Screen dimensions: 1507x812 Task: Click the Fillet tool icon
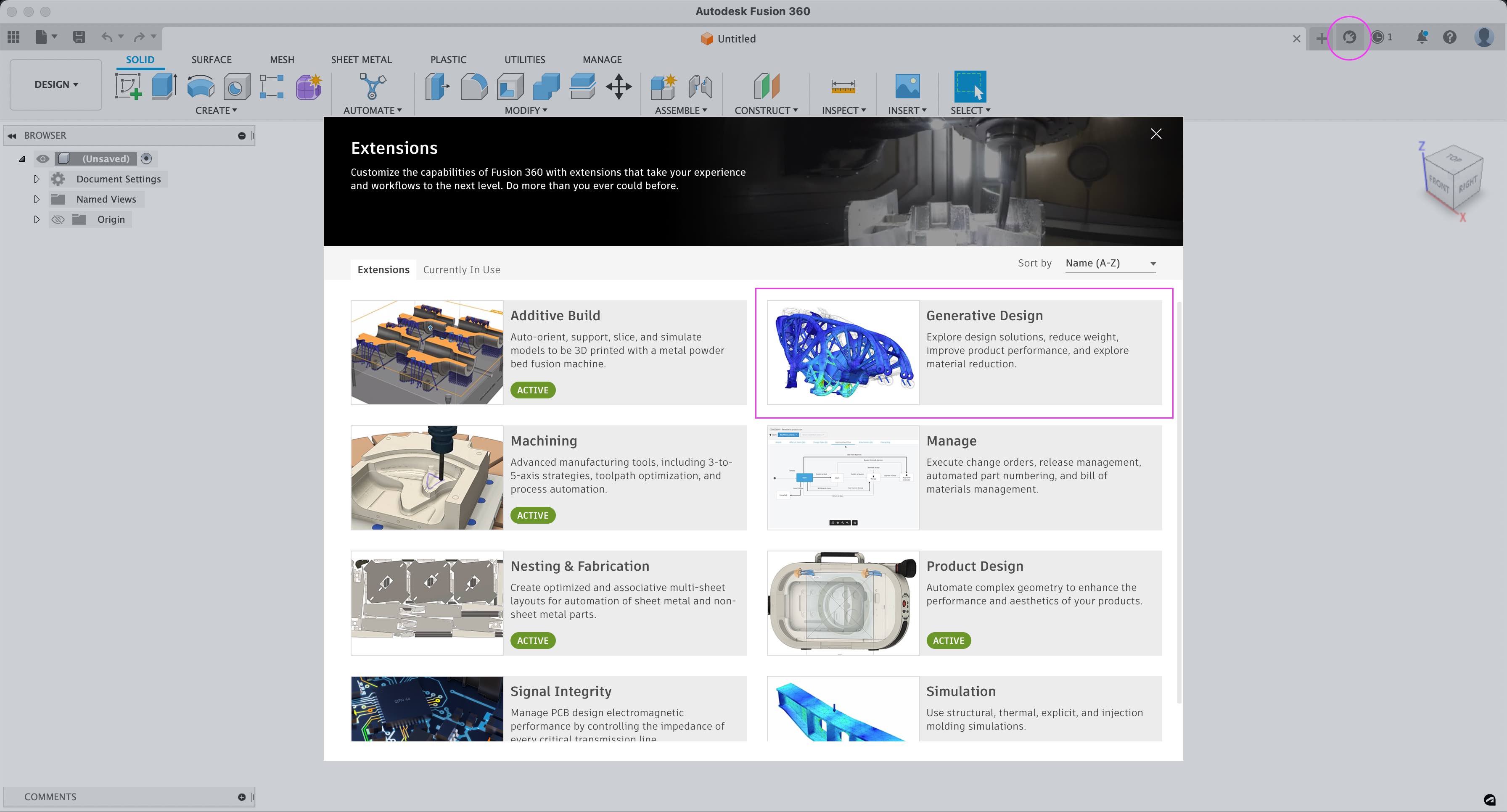pos(473,87)
